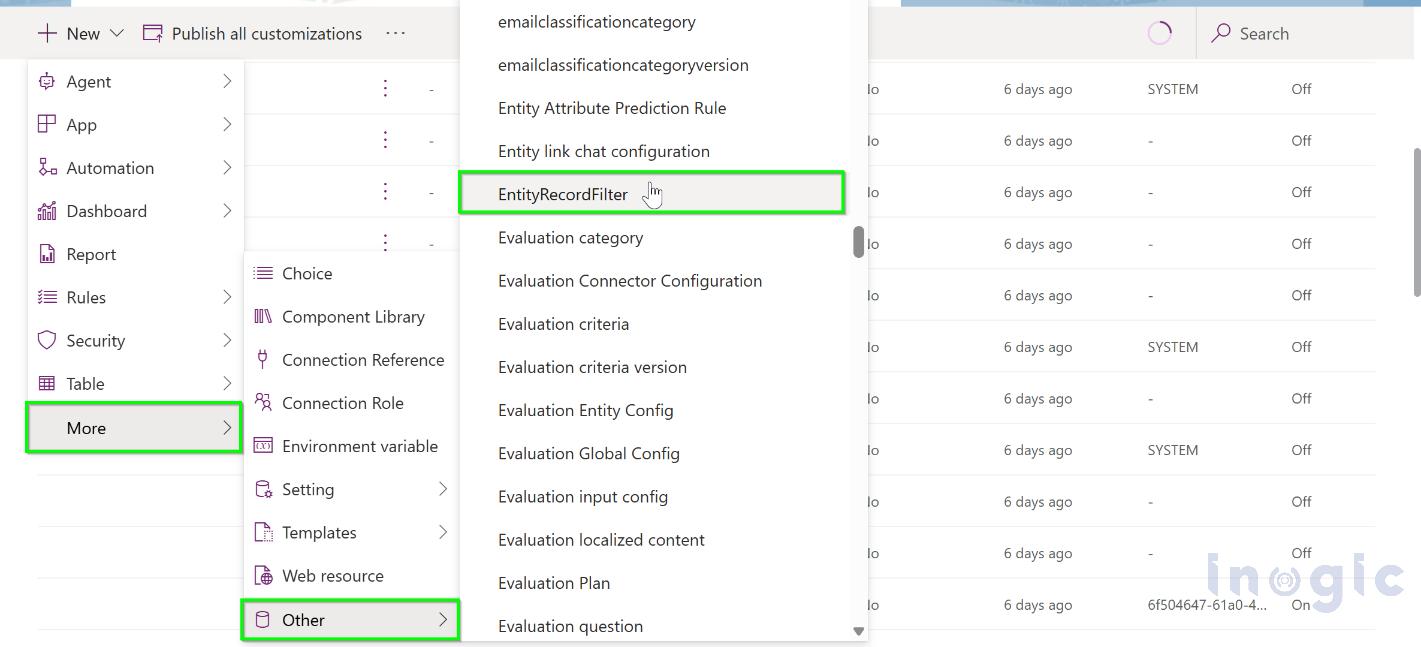The image size is (1421, 647).
Task: Select EntityRecordFilter from the list
Action: point(651,193)
